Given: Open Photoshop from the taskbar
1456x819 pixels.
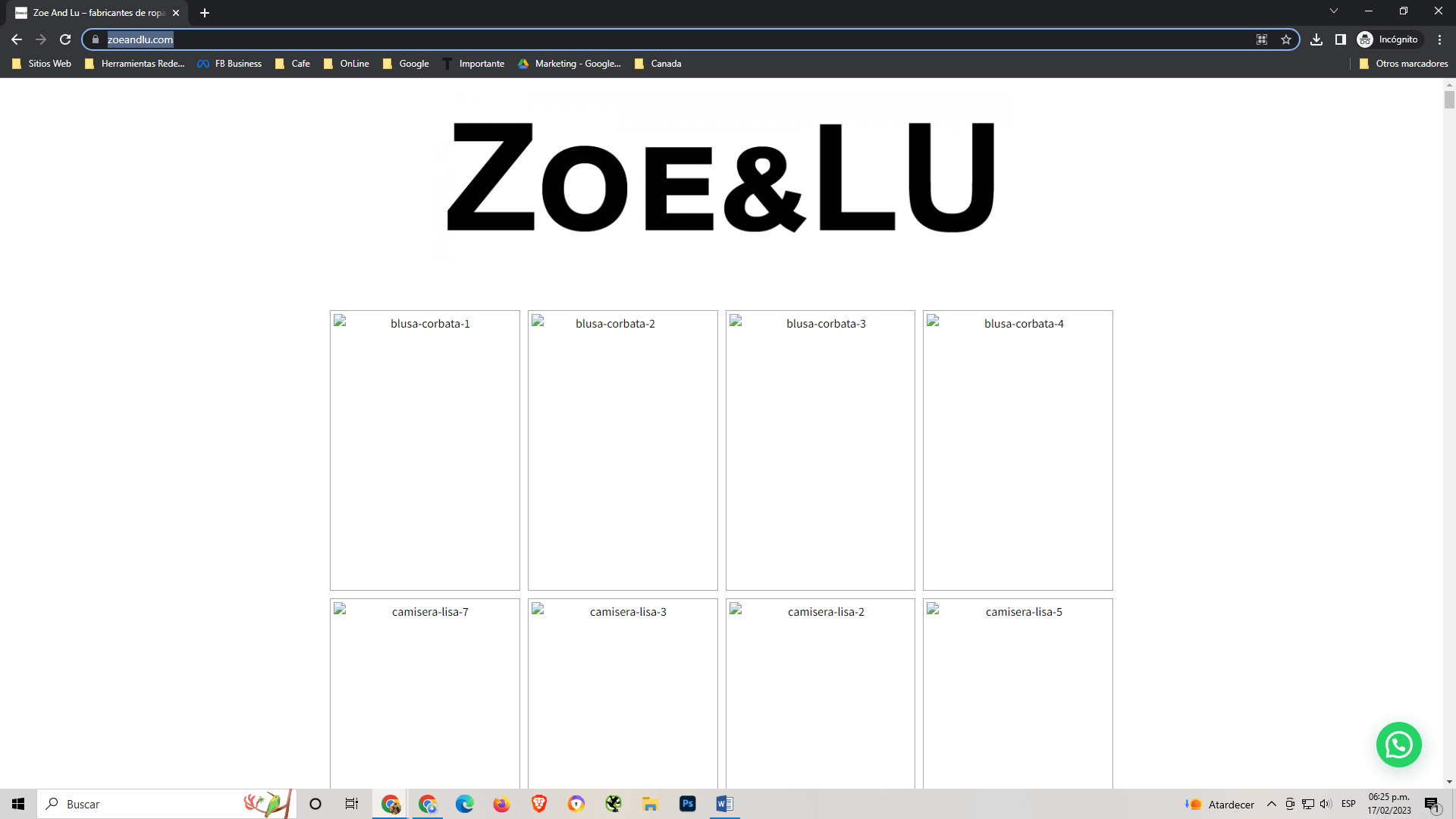Looking at the screenshot, I should point(688,804).
